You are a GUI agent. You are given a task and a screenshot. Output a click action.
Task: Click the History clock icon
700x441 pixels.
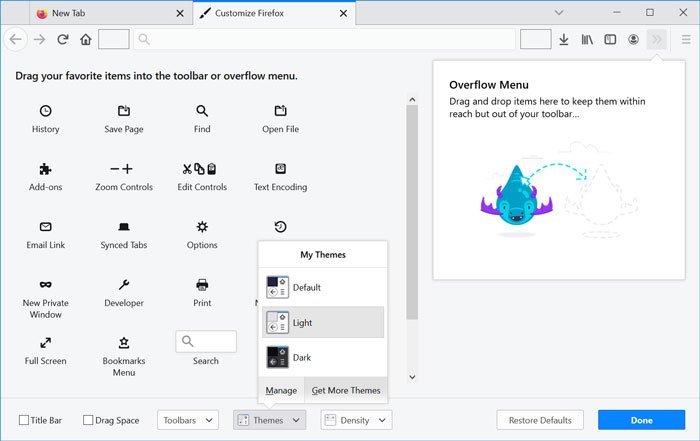point(46,111)
